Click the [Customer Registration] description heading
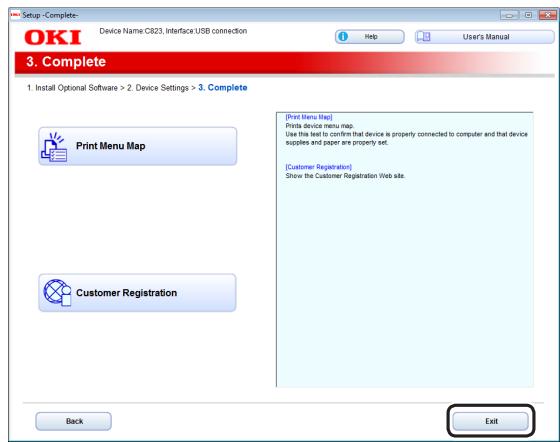The width and height of the screenshot is (560, 442). tap(319, 167)
